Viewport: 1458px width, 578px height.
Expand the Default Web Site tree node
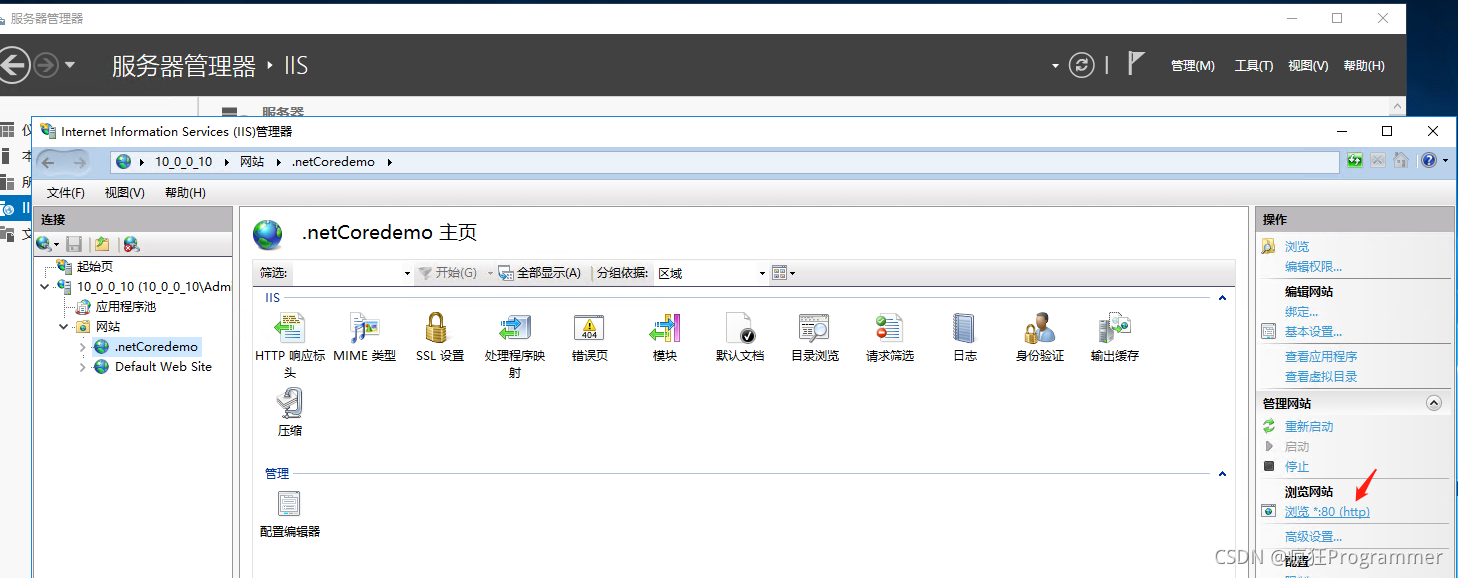click(x=83, y=367)
